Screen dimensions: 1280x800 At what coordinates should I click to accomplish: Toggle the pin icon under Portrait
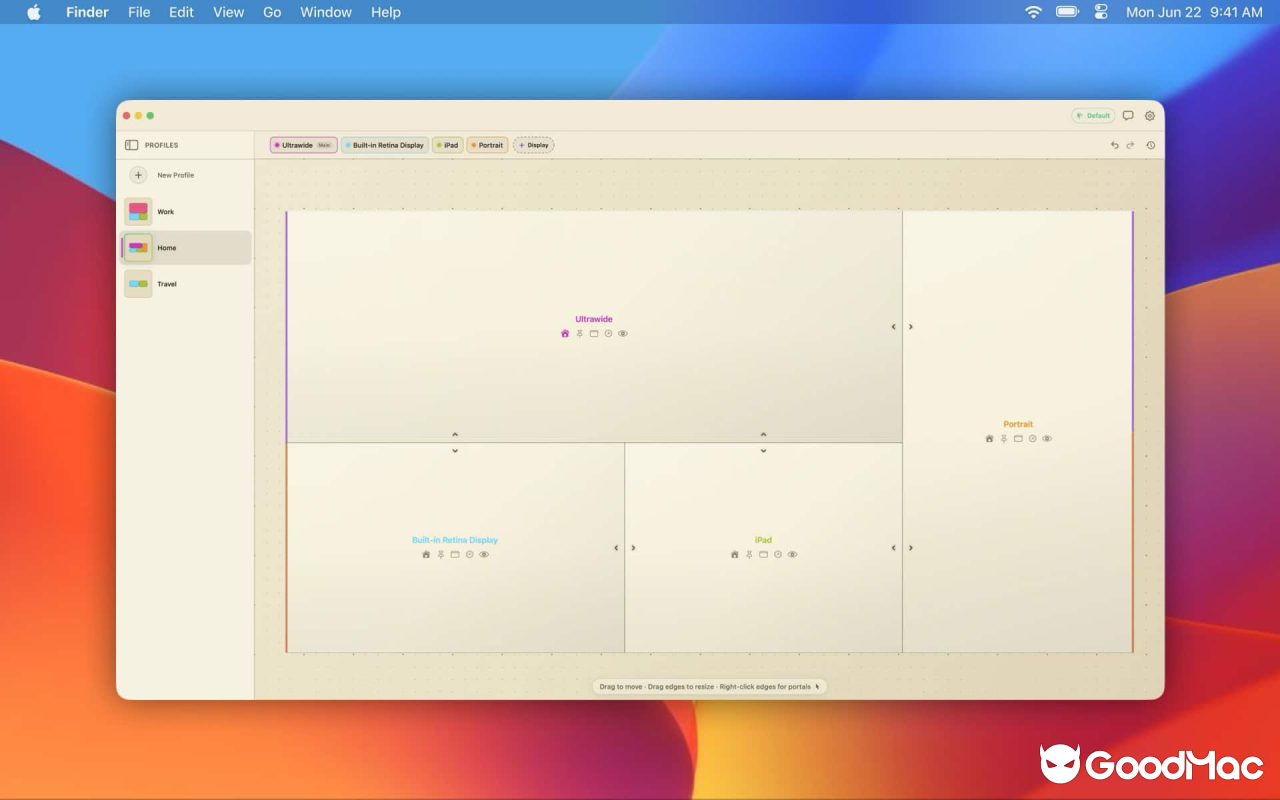point(1004,439)
